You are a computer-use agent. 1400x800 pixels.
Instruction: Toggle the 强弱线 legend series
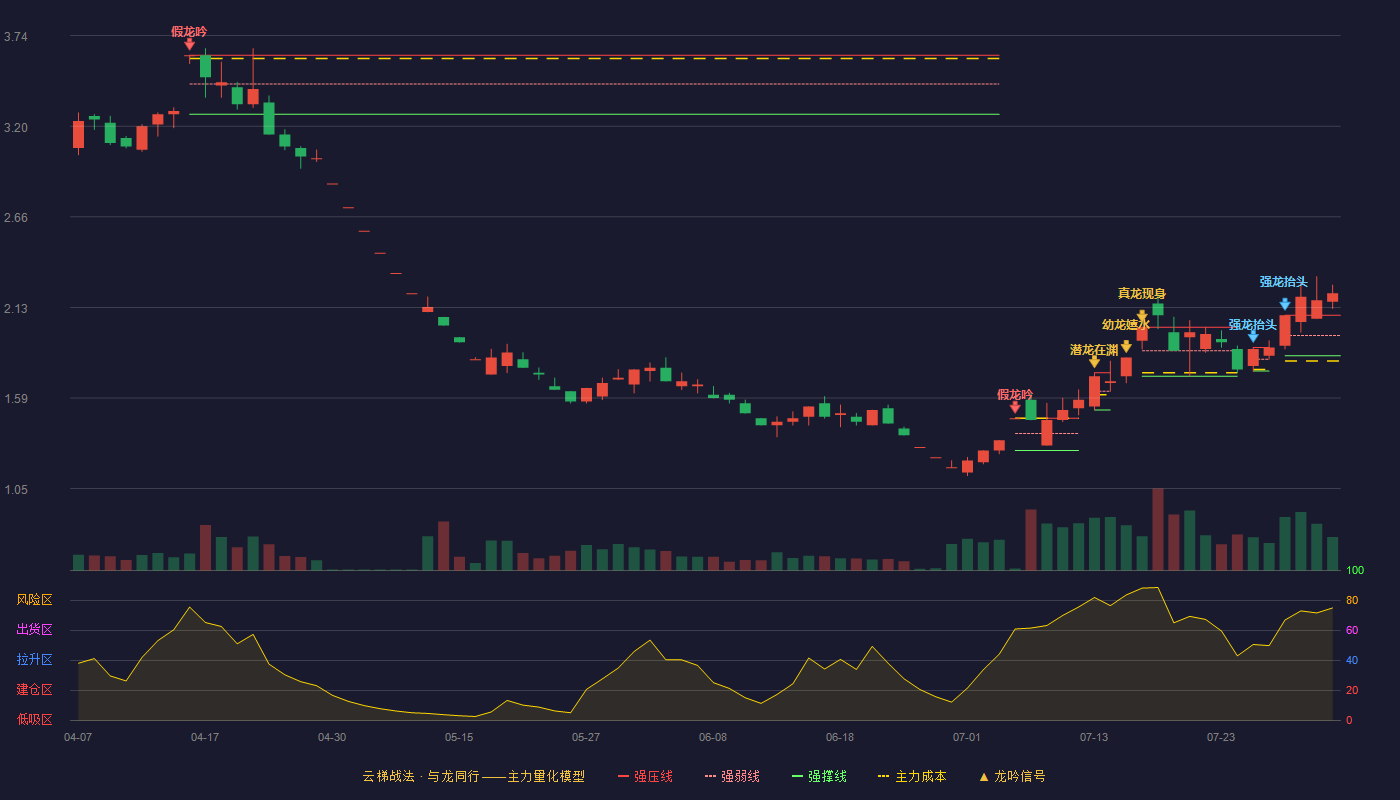pos(732,776)
